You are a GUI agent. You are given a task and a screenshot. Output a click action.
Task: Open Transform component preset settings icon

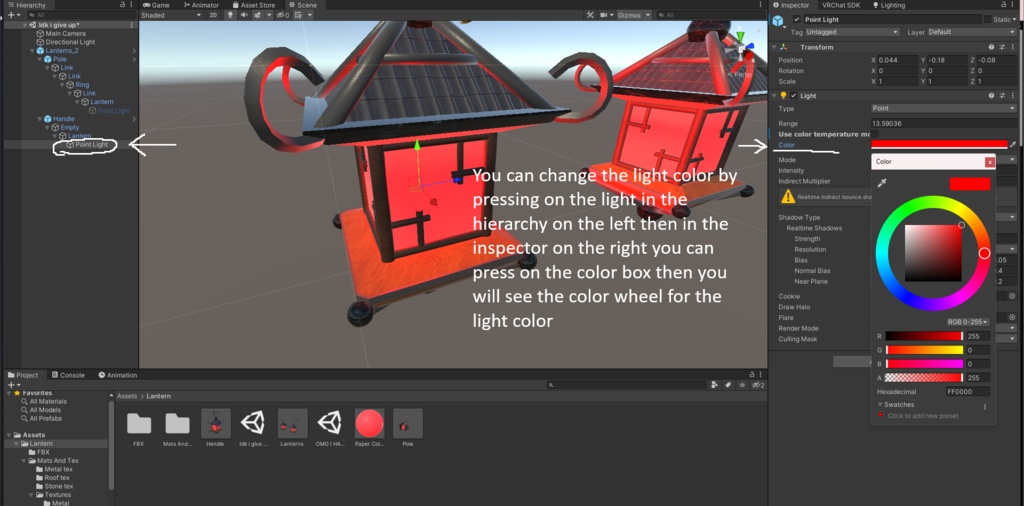click(x=1002, y=47)
